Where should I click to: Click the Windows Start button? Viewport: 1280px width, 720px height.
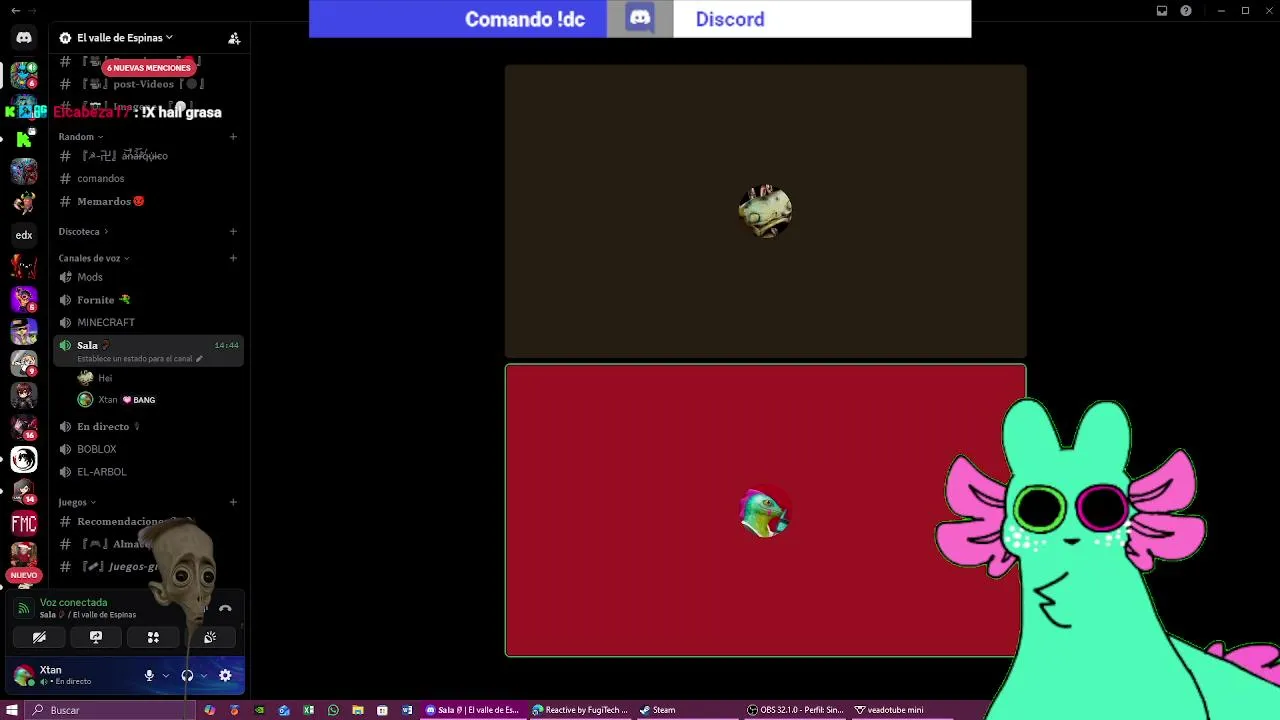[x=11, y=710]
